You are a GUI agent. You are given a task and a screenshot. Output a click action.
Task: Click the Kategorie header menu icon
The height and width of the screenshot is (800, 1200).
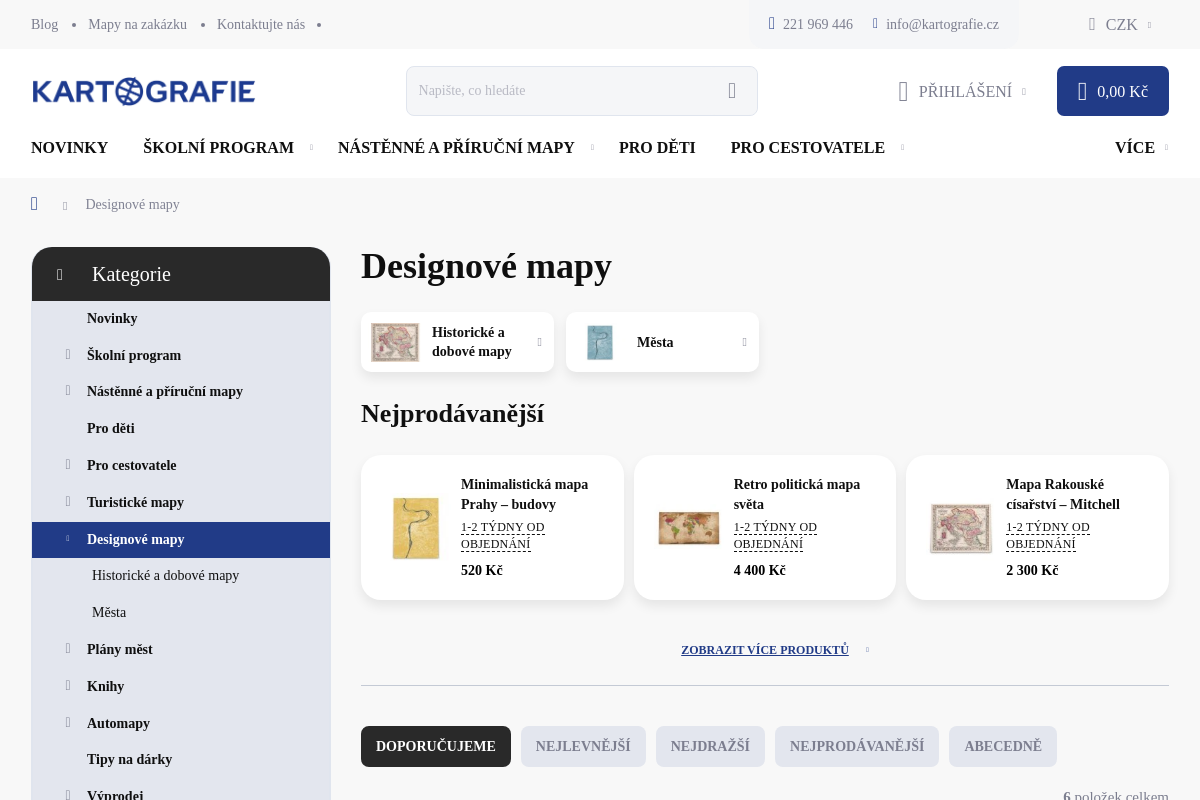pyautogui.click(x=60, y=274)
